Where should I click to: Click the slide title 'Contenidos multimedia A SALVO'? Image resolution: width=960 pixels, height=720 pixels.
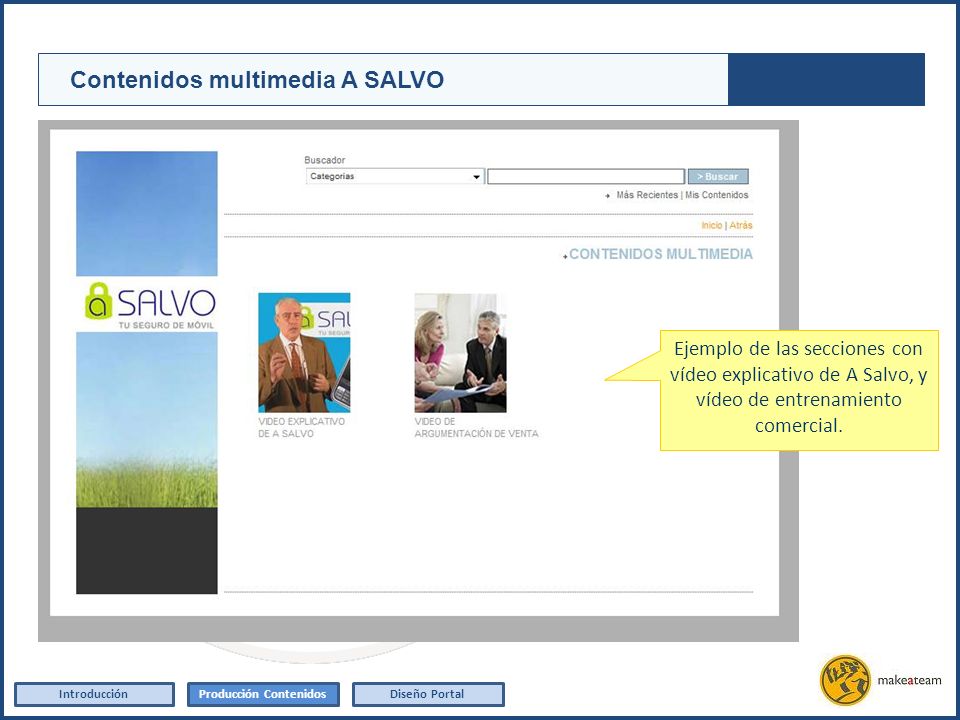tap(257, 80)
